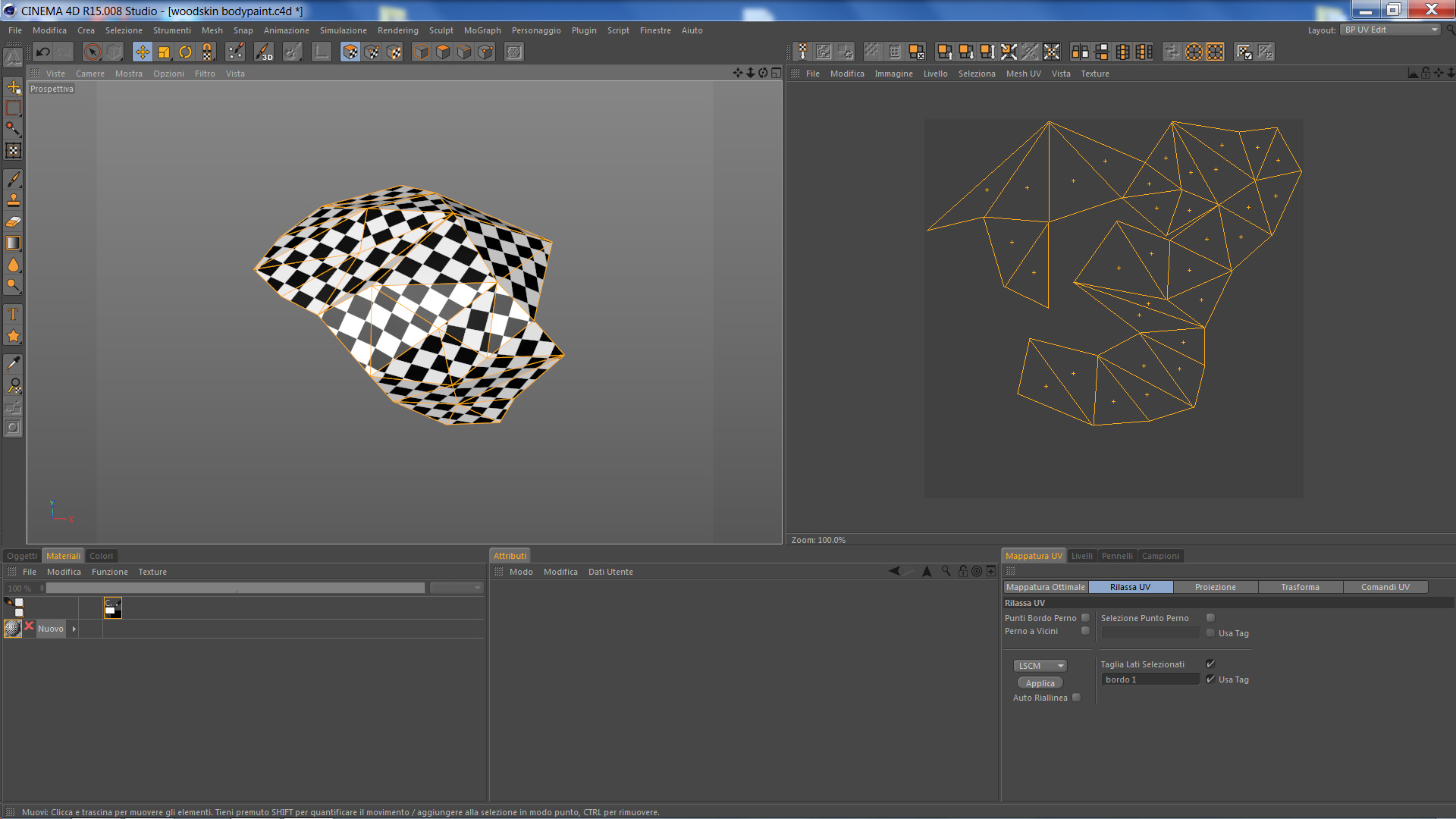The width and height of the screenshot is (1456, 819).
Task: Select the Magic Wand tool
Action: [x=14, y=129]
